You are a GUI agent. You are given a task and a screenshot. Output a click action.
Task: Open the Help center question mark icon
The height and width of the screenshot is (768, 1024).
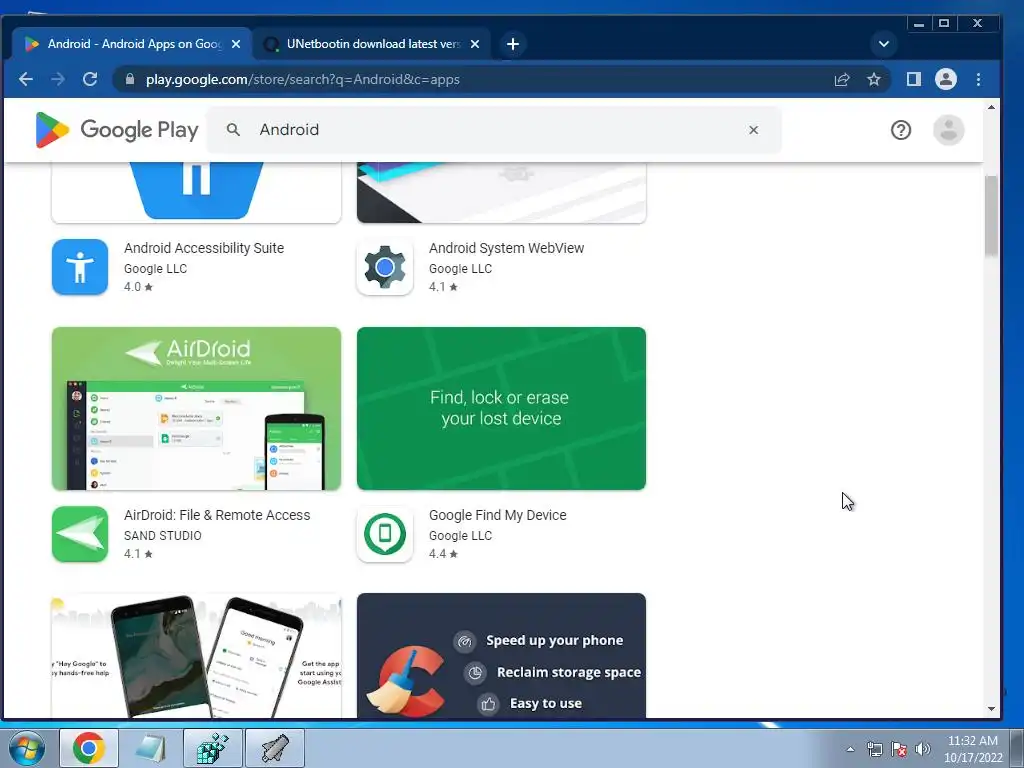(x=901, y=130)
